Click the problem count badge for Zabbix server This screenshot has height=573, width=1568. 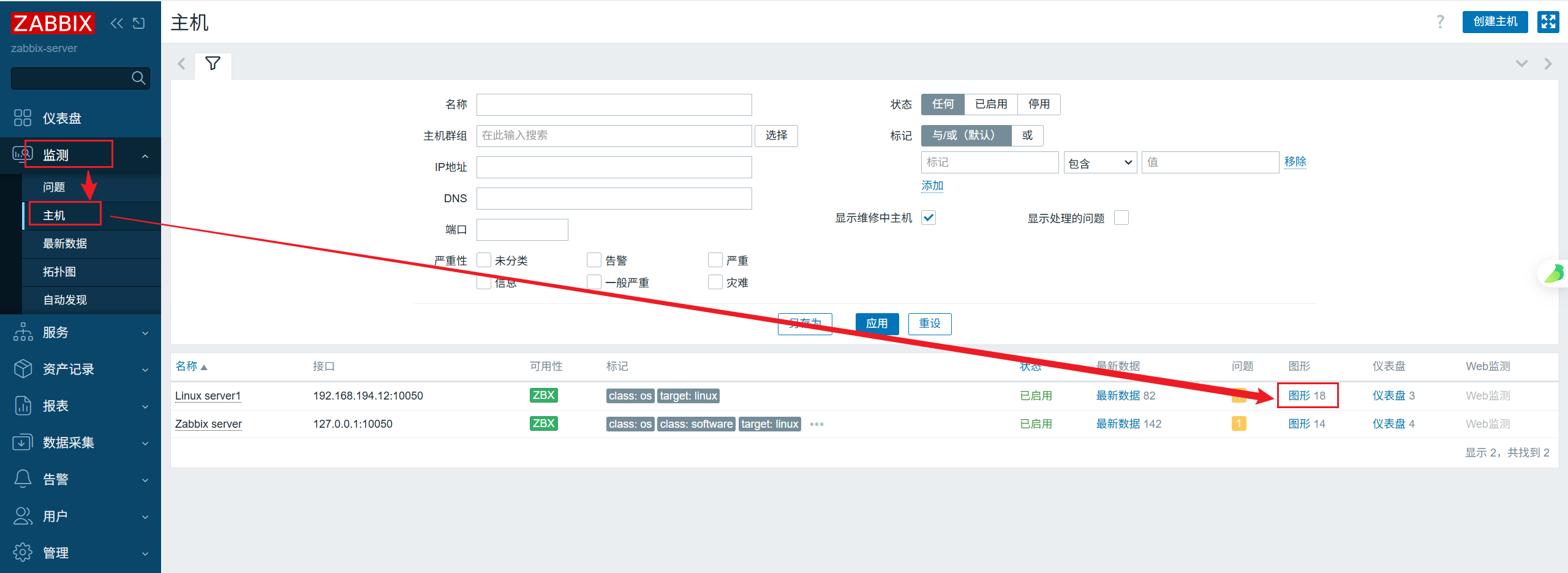(1239, 423)
